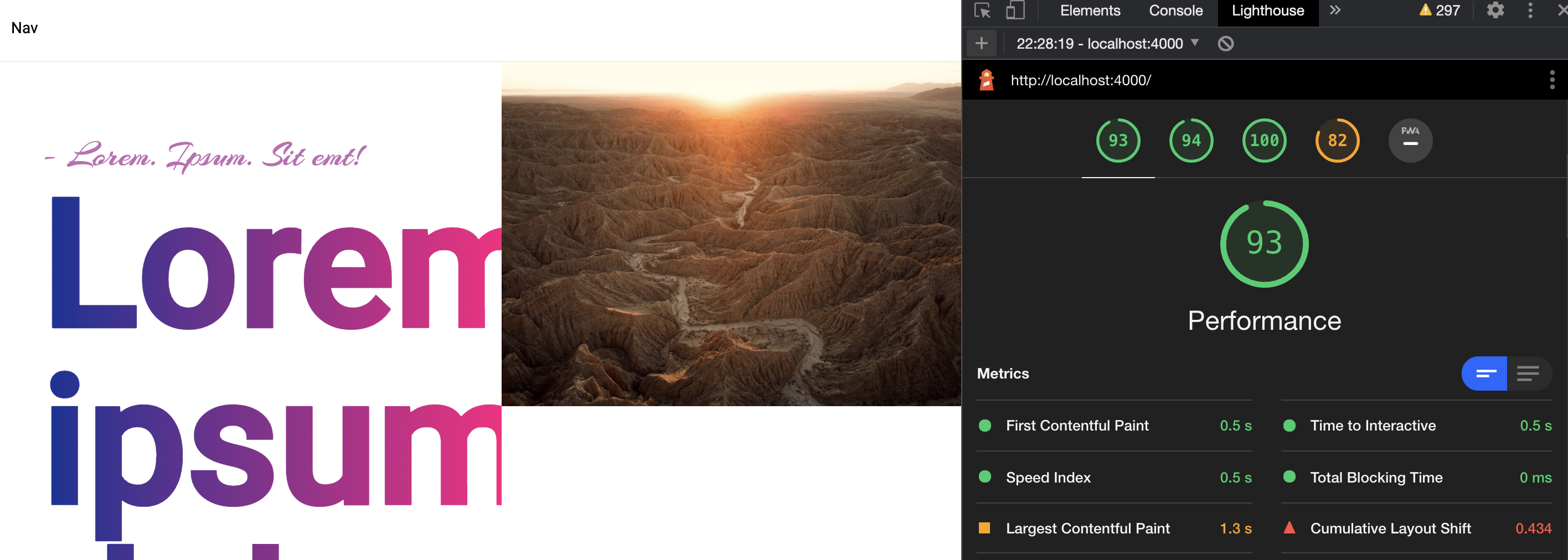
Task: Click the Speed Index metric
Action: [x=1115, y=478]
